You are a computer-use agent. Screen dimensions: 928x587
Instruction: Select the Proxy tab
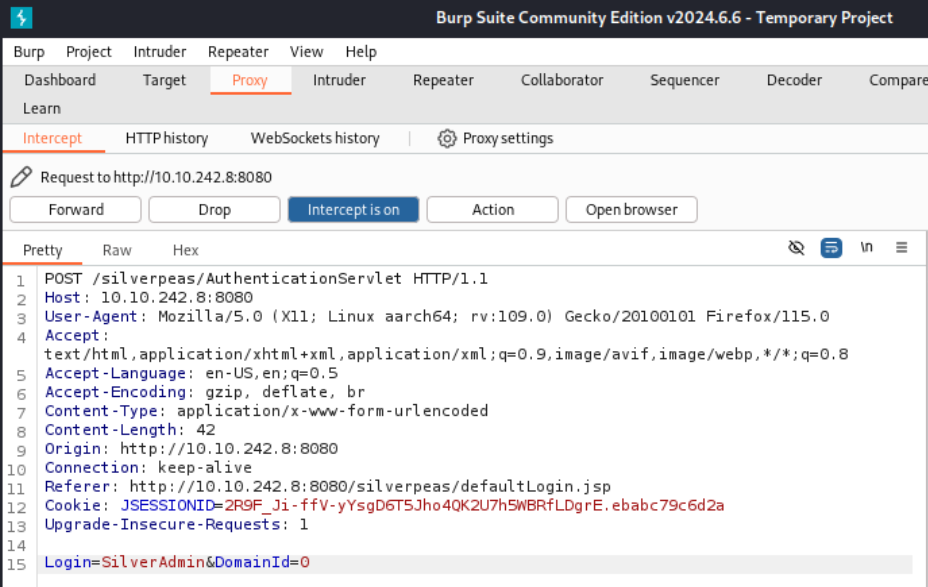pos(250,80)
